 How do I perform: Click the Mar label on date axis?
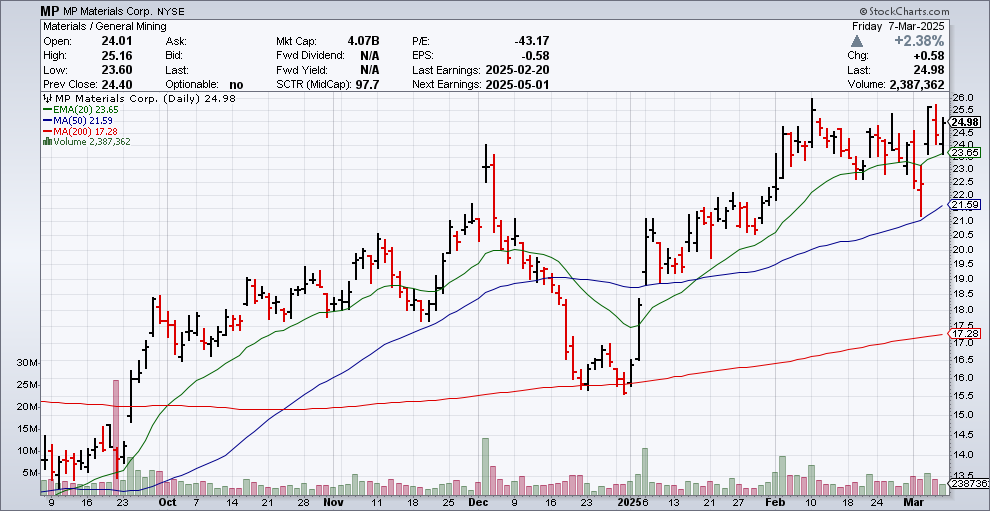coord(914,503)
